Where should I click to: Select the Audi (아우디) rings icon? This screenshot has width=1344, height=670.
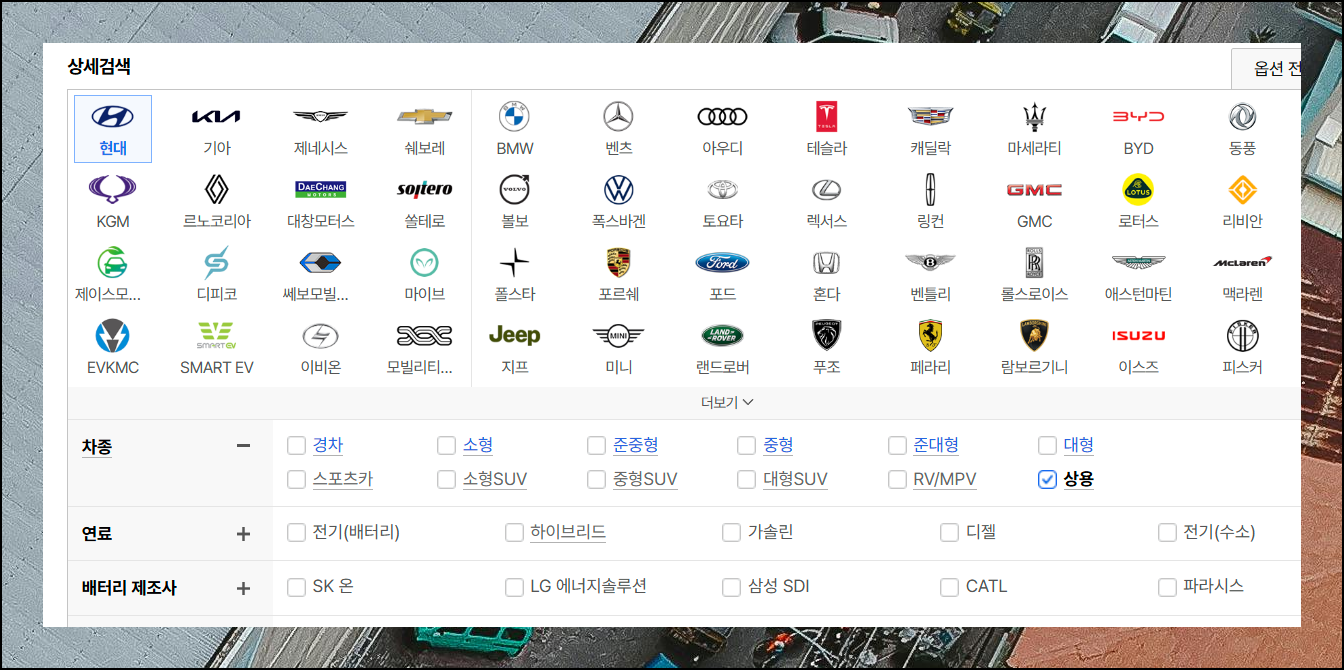pos(722,117)
